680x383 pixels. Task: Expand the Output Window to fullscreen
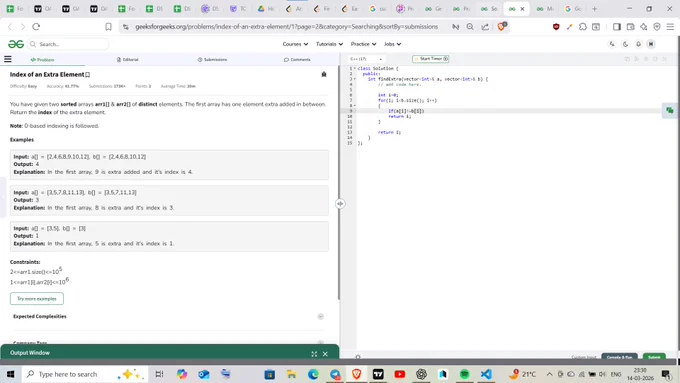pyautogui.click(x=314, y=354)
